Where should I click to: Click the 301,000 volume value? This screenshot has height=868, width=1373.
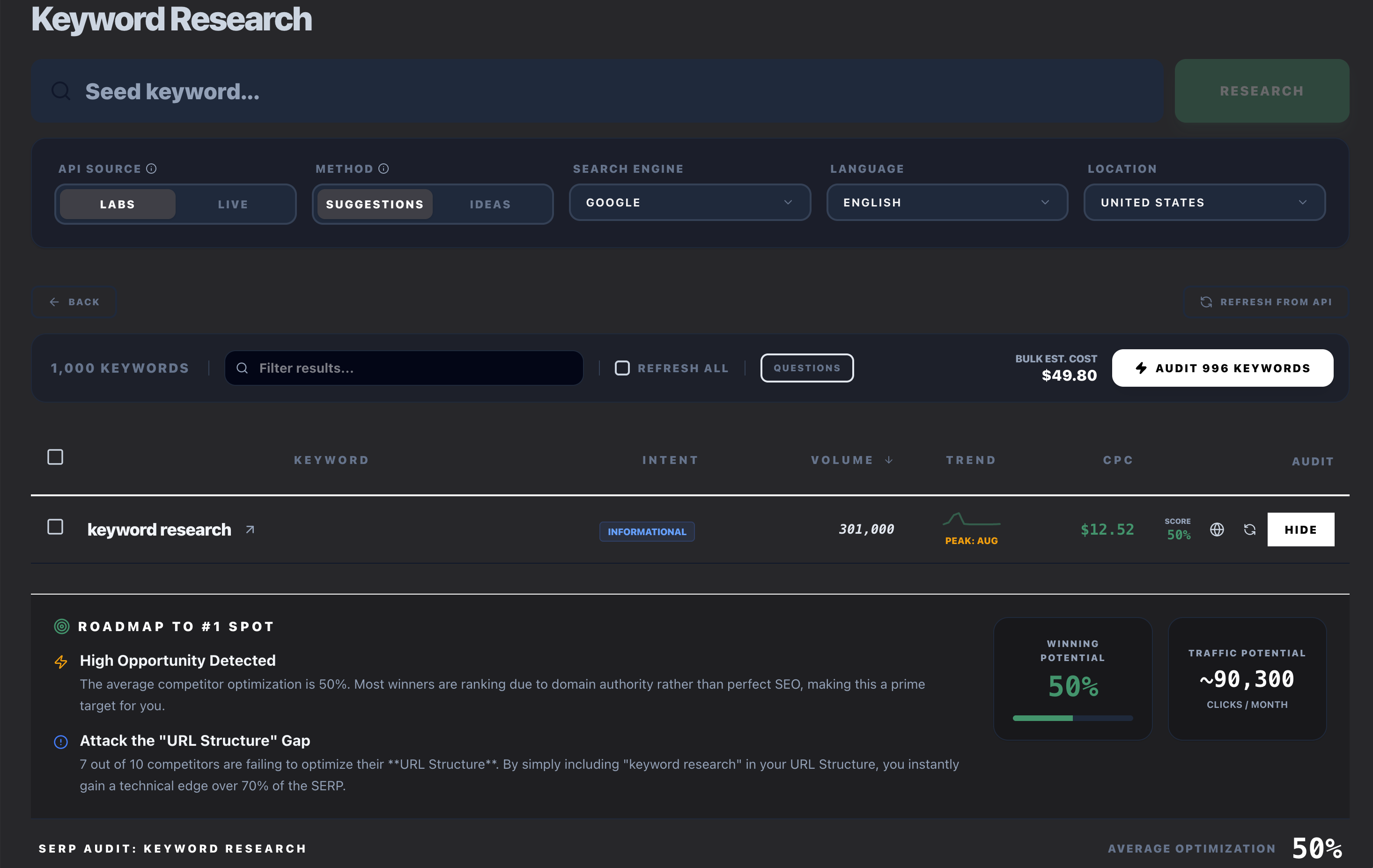pyautogui.click(x=866, y=530)
